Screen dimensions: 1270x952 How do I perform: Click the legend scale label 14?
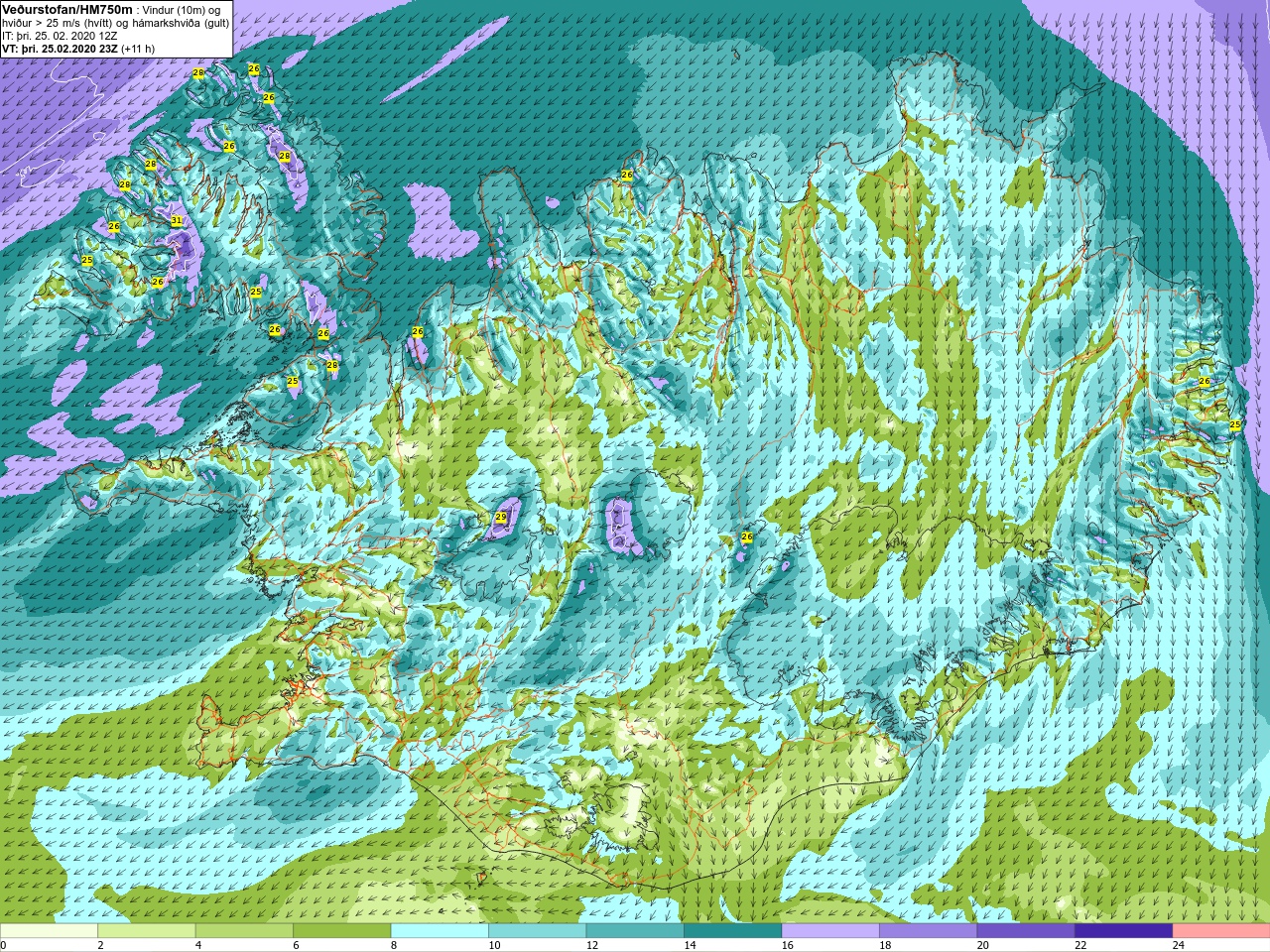click(x=690, y=945)
